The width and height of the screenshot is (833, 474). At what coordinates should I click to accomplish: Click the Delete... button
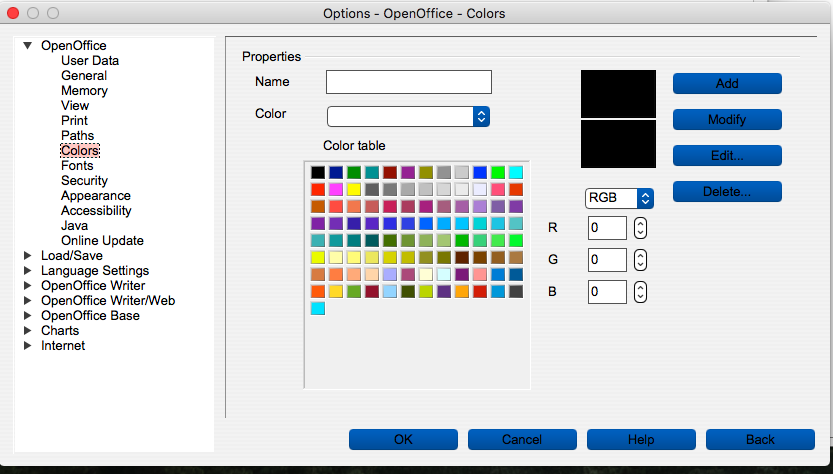727,191
